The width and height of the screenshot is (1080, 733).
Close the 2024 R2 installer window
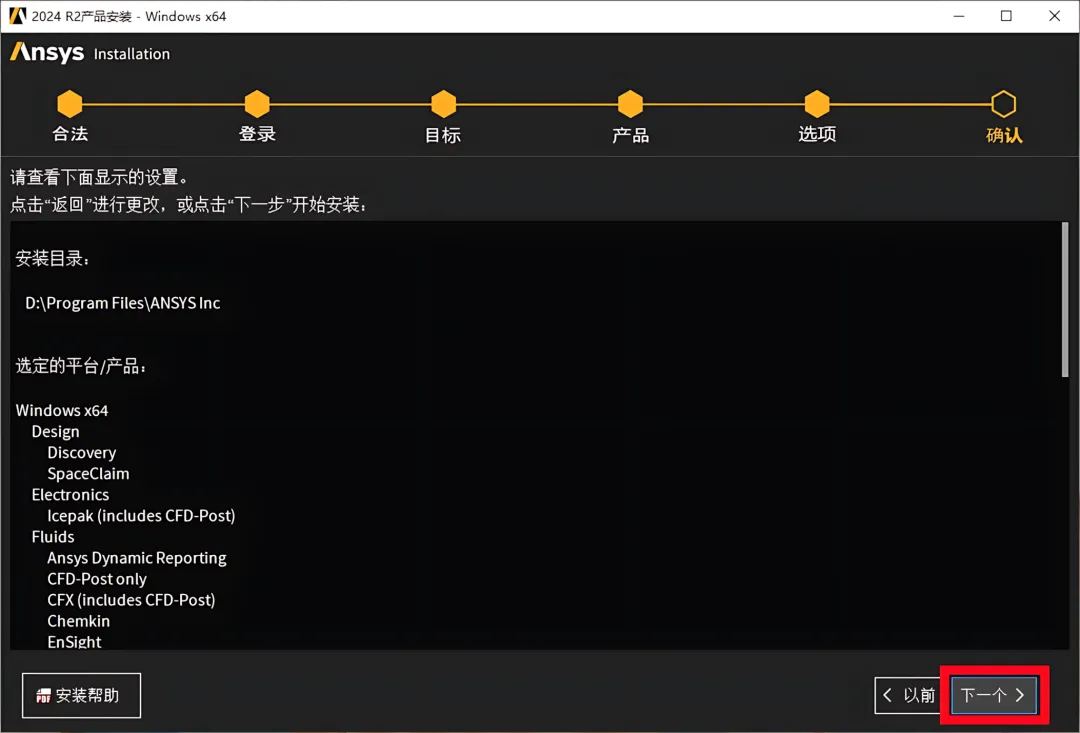(1055, 16)
